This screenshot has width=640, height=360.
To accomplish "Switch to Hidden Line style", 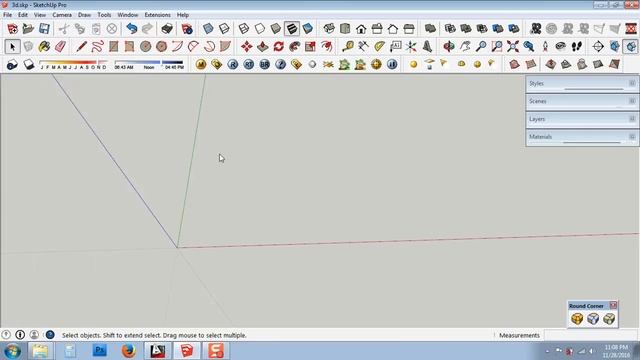I will pyautogui.click(x=260, y=29).
